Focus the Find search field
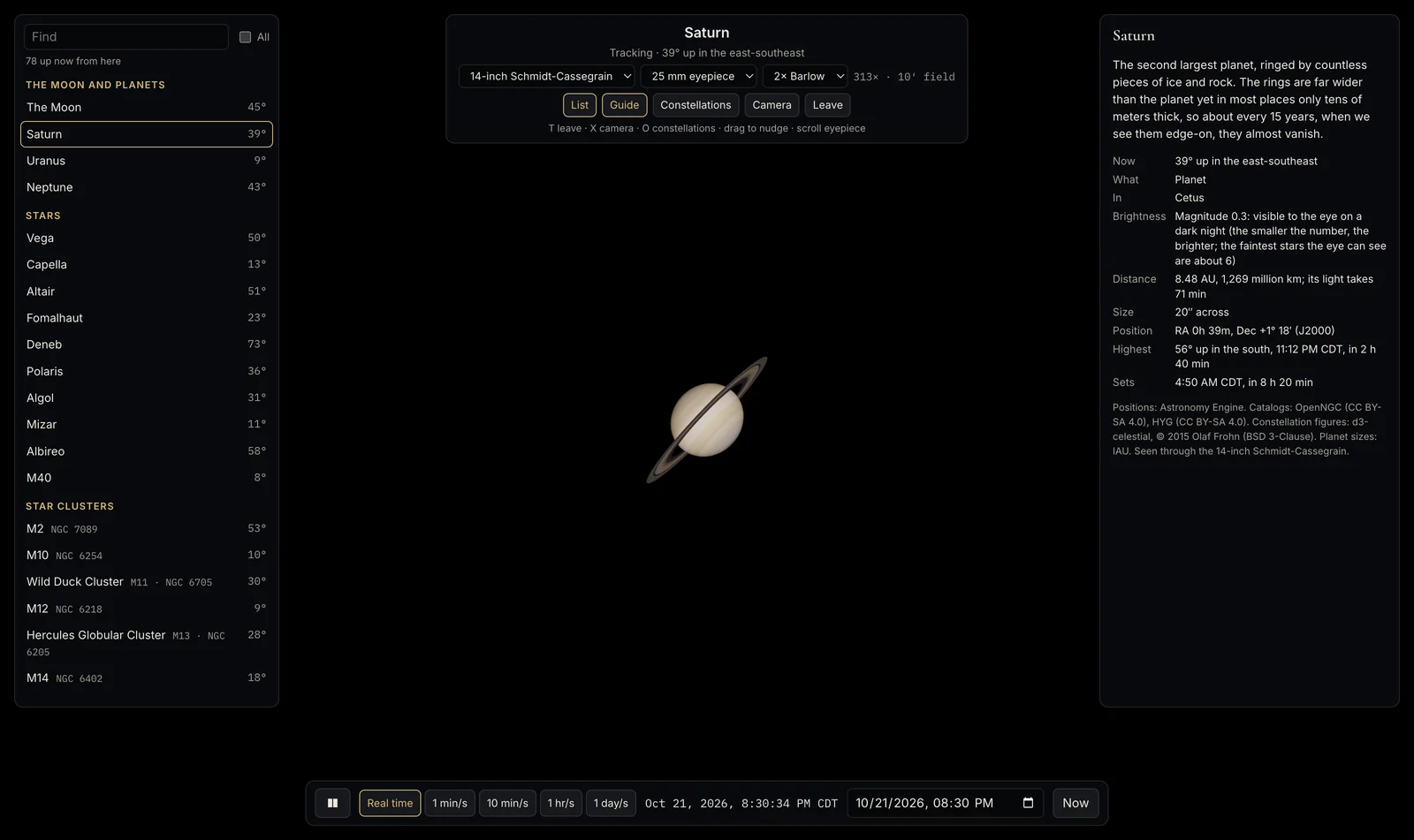This screenshot has width=1414, height=840. pos(125,37)
